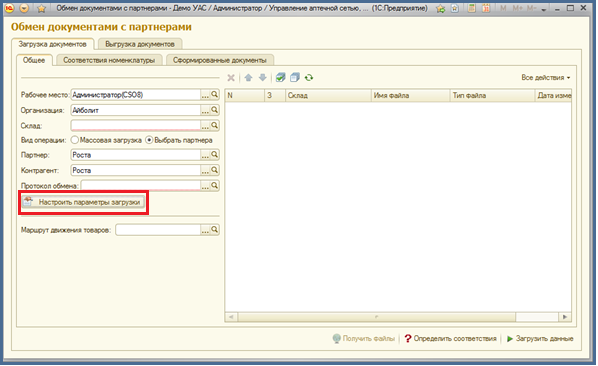Image resolution: width=598 pixels, height=366 pixels.
Task: Switch to the Выгрузка документов tab
Action: click(x=140, y=44)
